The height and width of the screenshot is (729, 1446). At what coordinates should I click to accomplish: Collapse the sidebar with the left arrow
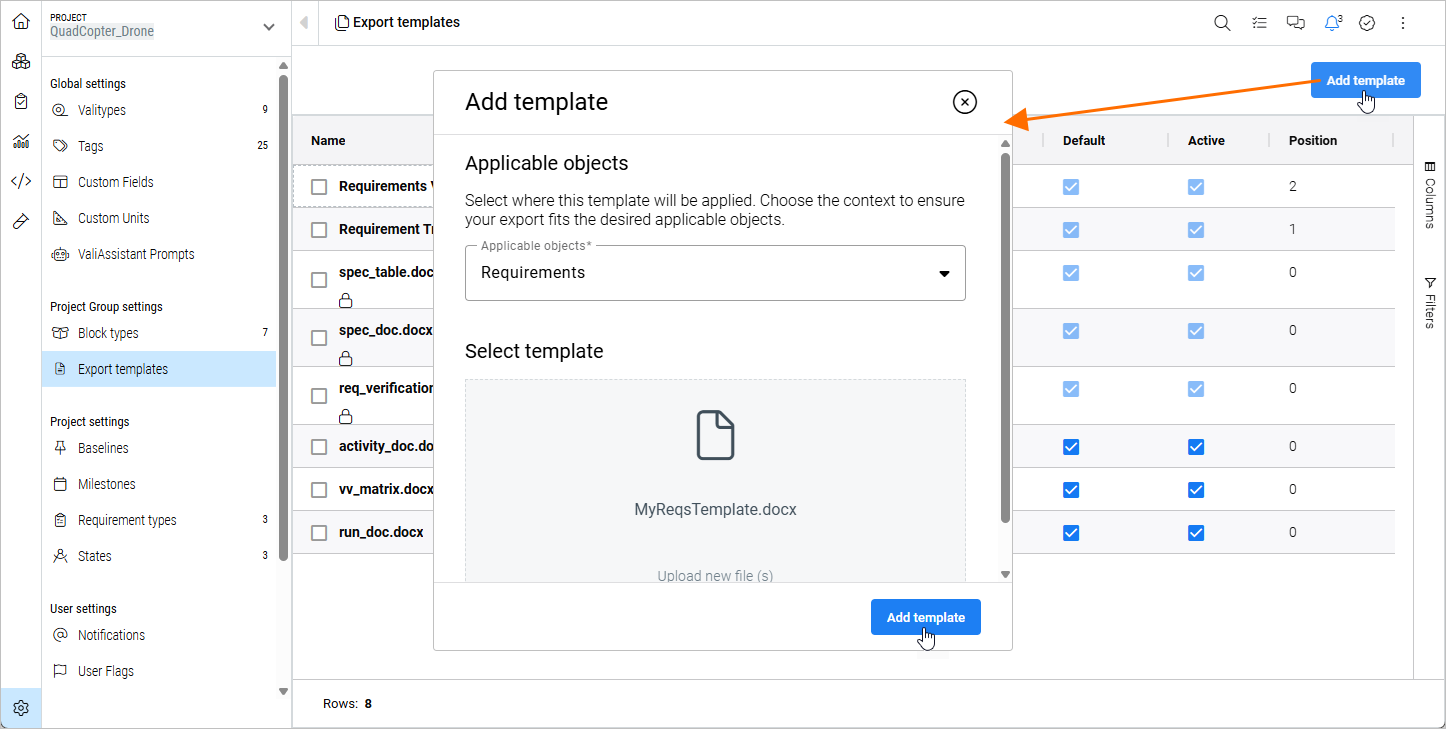(304, 23)
